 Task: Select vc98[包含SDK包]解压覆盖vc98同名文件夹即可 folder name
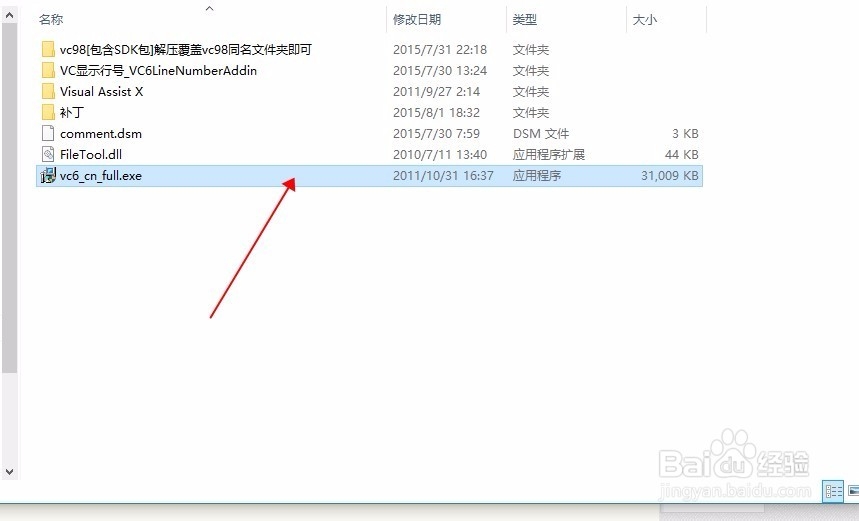(186, 49)
